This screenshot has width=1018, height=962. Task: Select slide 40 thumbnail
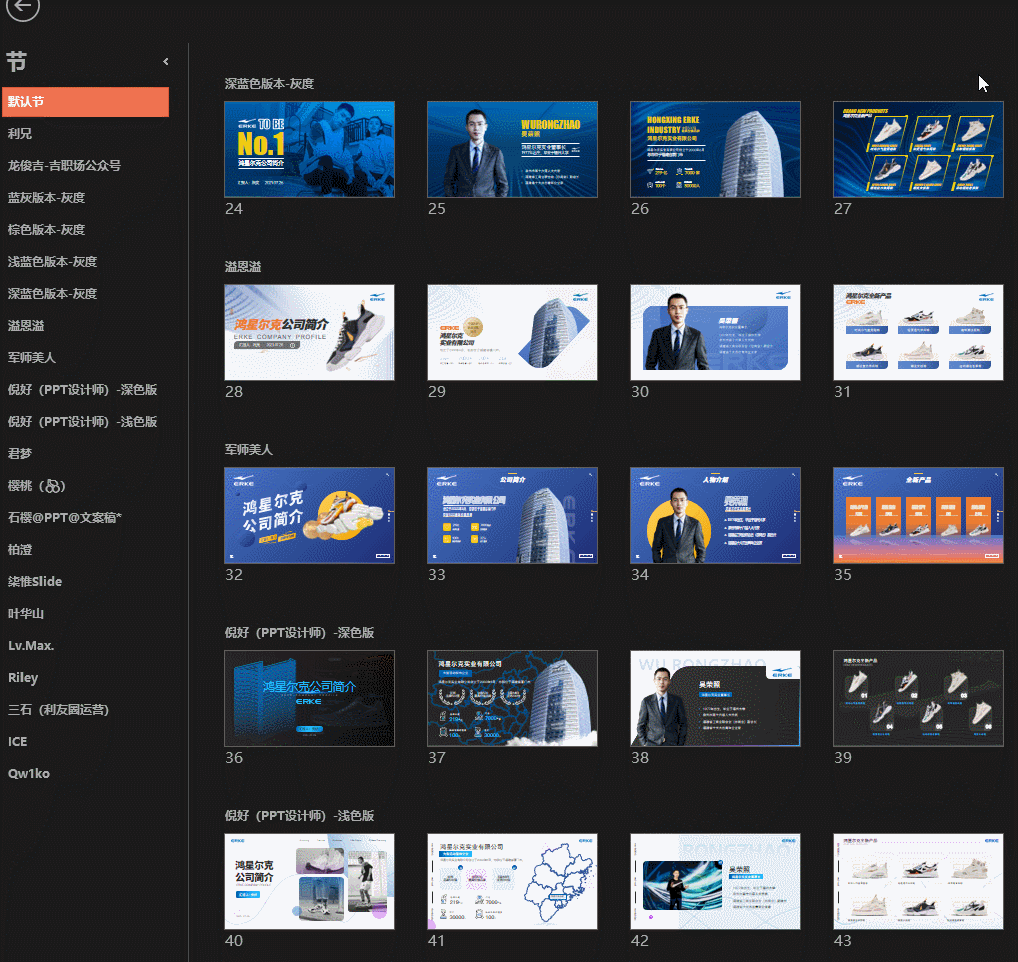pos(309,882)
